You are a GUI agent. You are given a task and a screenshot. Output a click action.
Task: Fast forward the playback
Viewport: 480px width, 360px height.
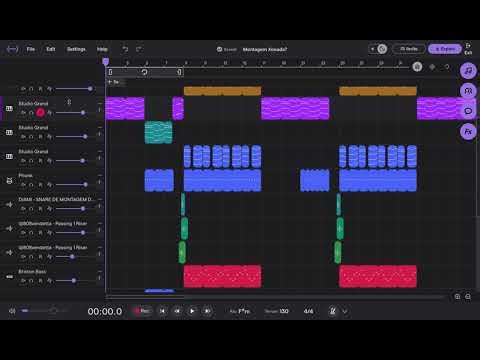[207, 311]
